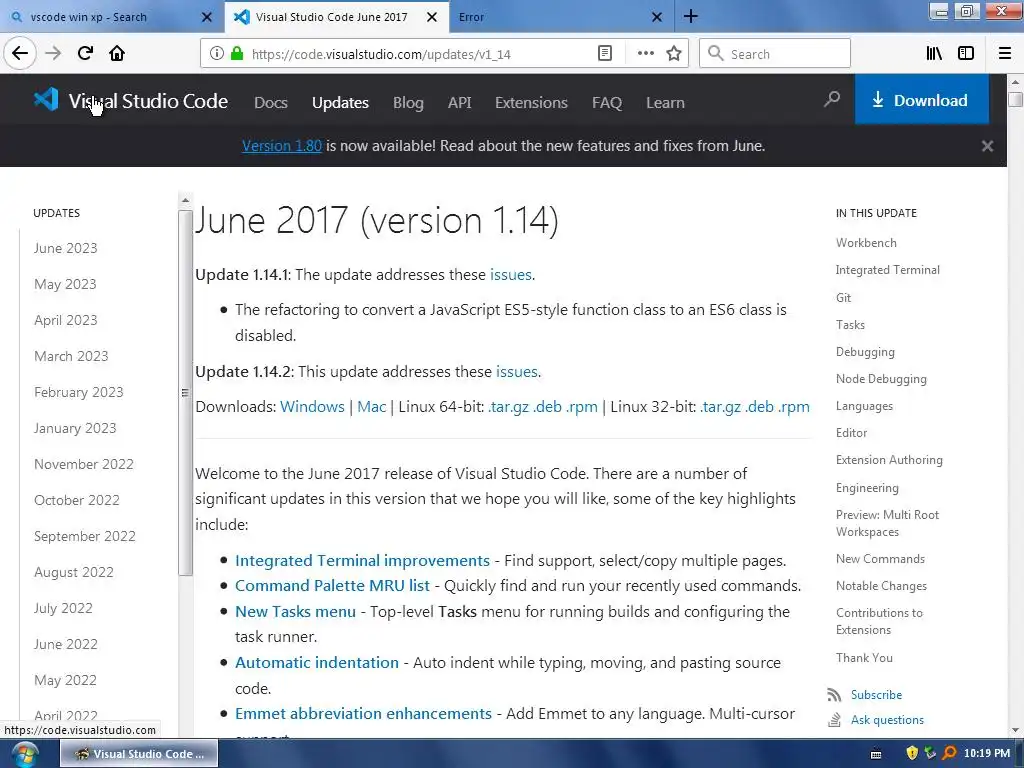Open Command Palette MRU list link

pos(332,585)
